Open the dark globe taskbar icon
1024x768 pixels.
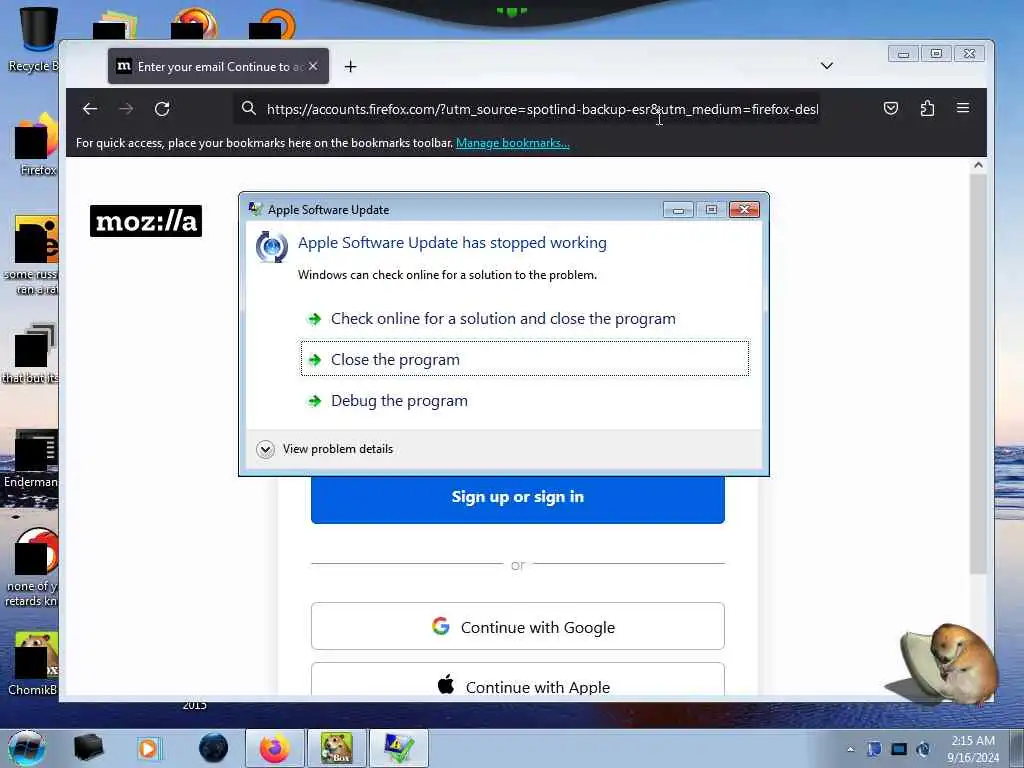[x=213, y=748]
